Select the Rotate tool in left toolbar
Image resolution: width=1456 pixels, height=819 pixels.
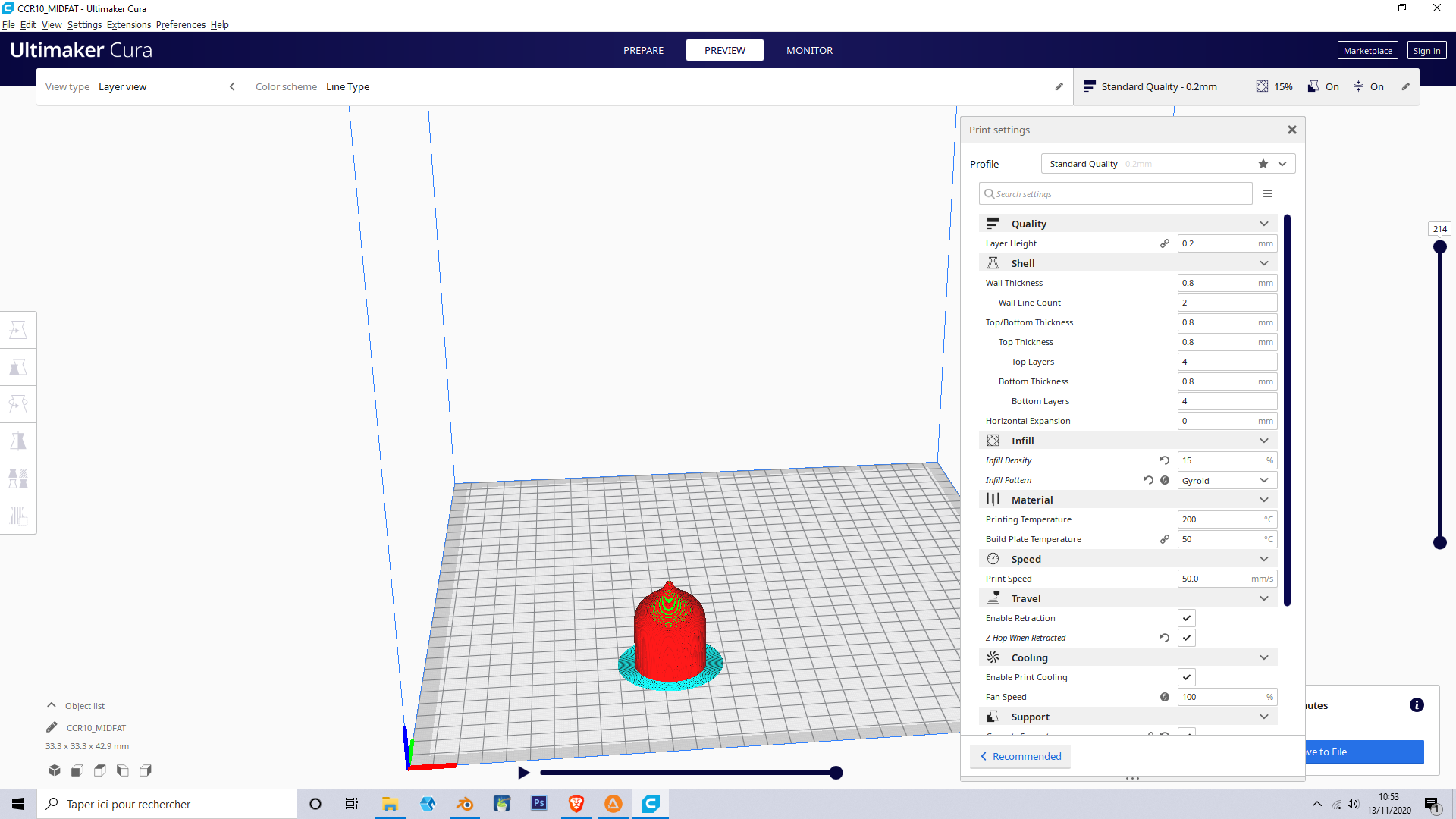click(18, 404)
